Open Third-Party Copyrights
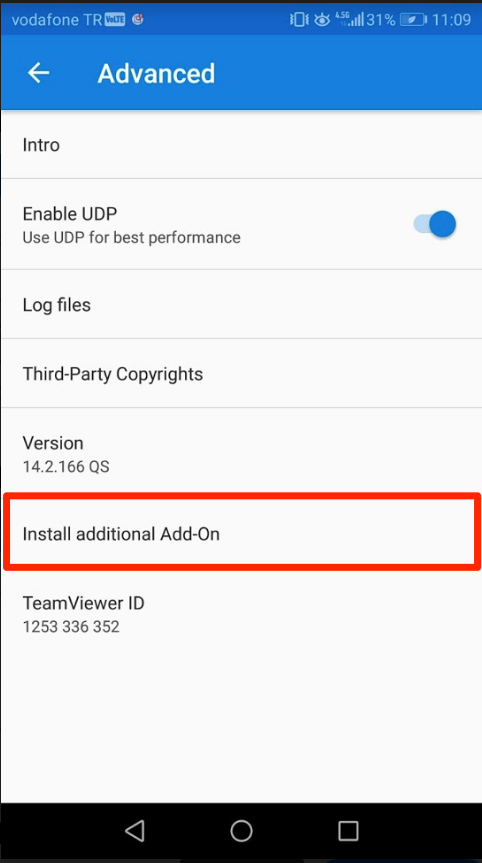Screen dimensions: 482x863 [x=241, y=374]
